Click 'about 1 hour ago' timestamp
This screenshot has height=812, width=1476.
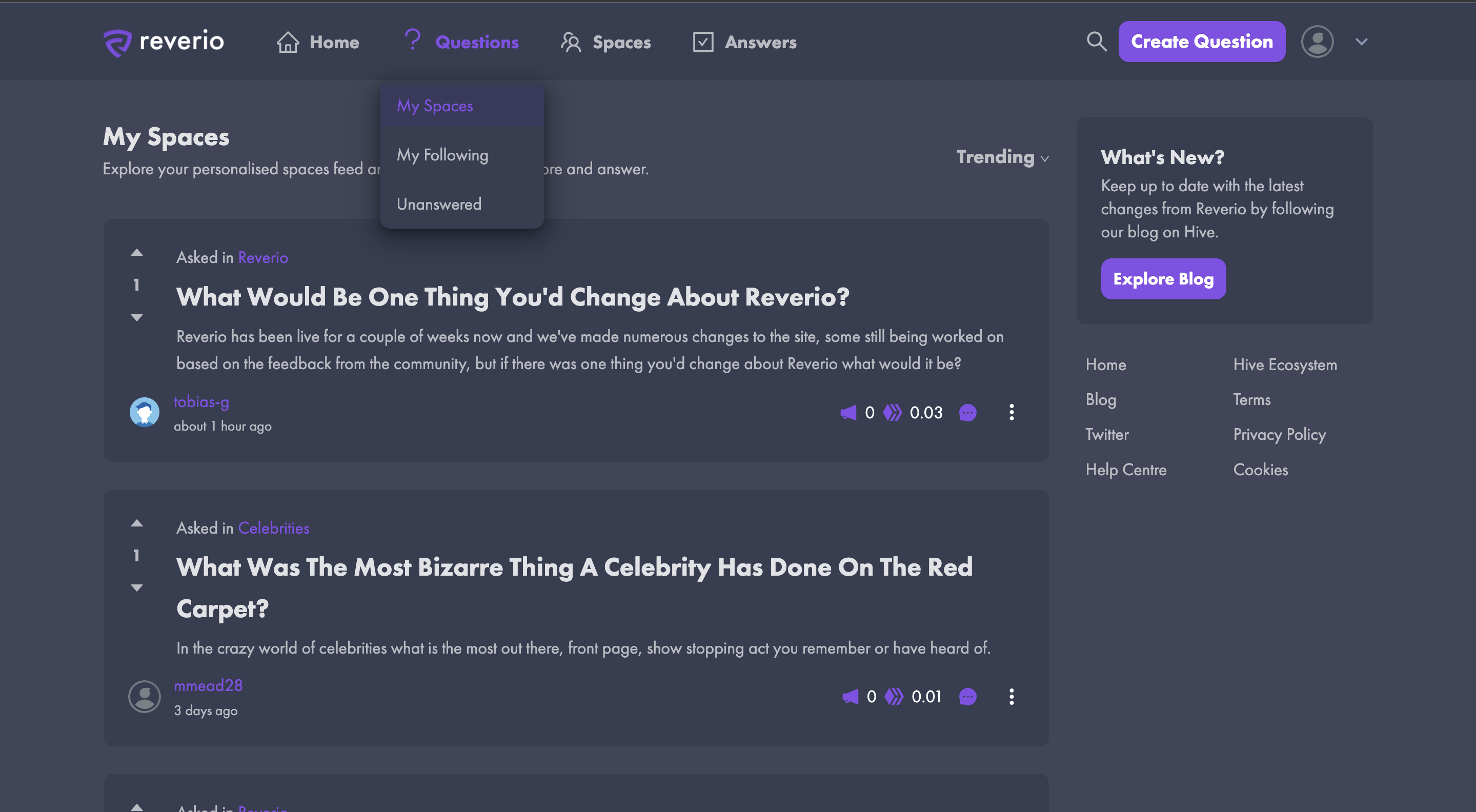click(223, 427)
